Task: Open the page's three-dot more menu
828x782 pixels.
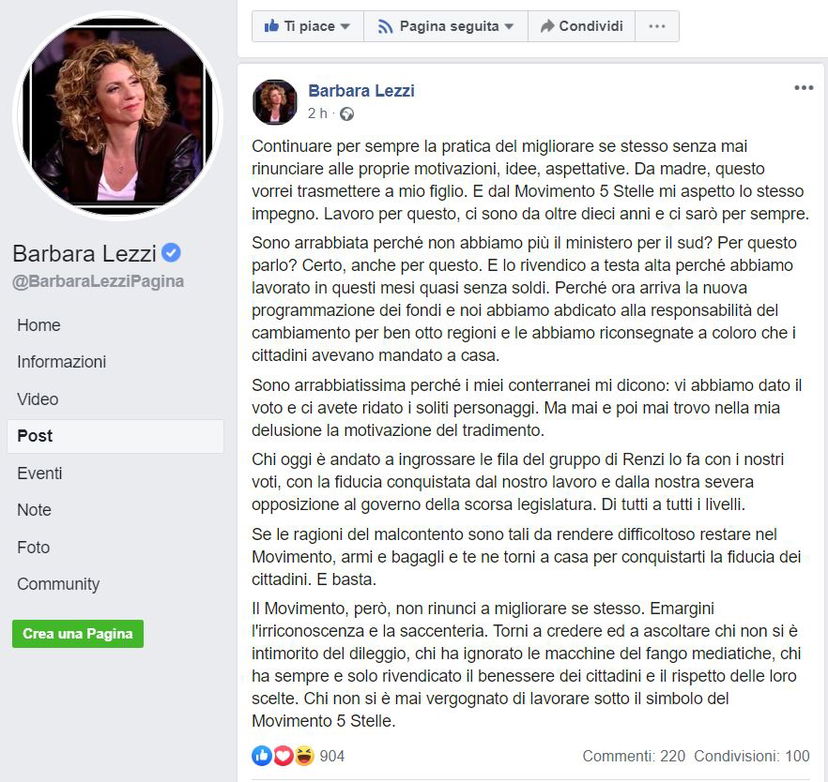Action: coord(656,26)
